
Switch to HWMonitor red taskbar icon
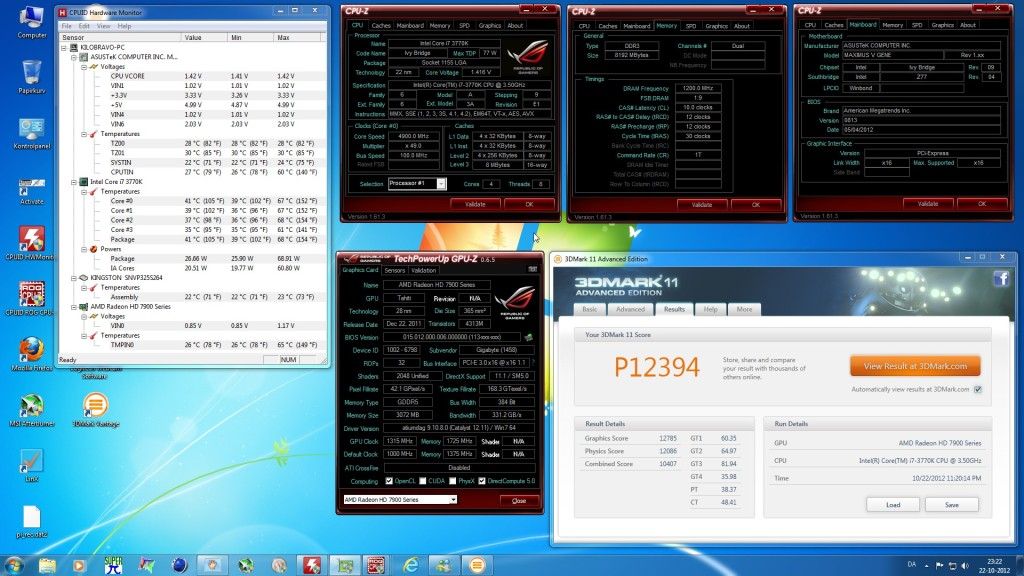pos(312,565)
